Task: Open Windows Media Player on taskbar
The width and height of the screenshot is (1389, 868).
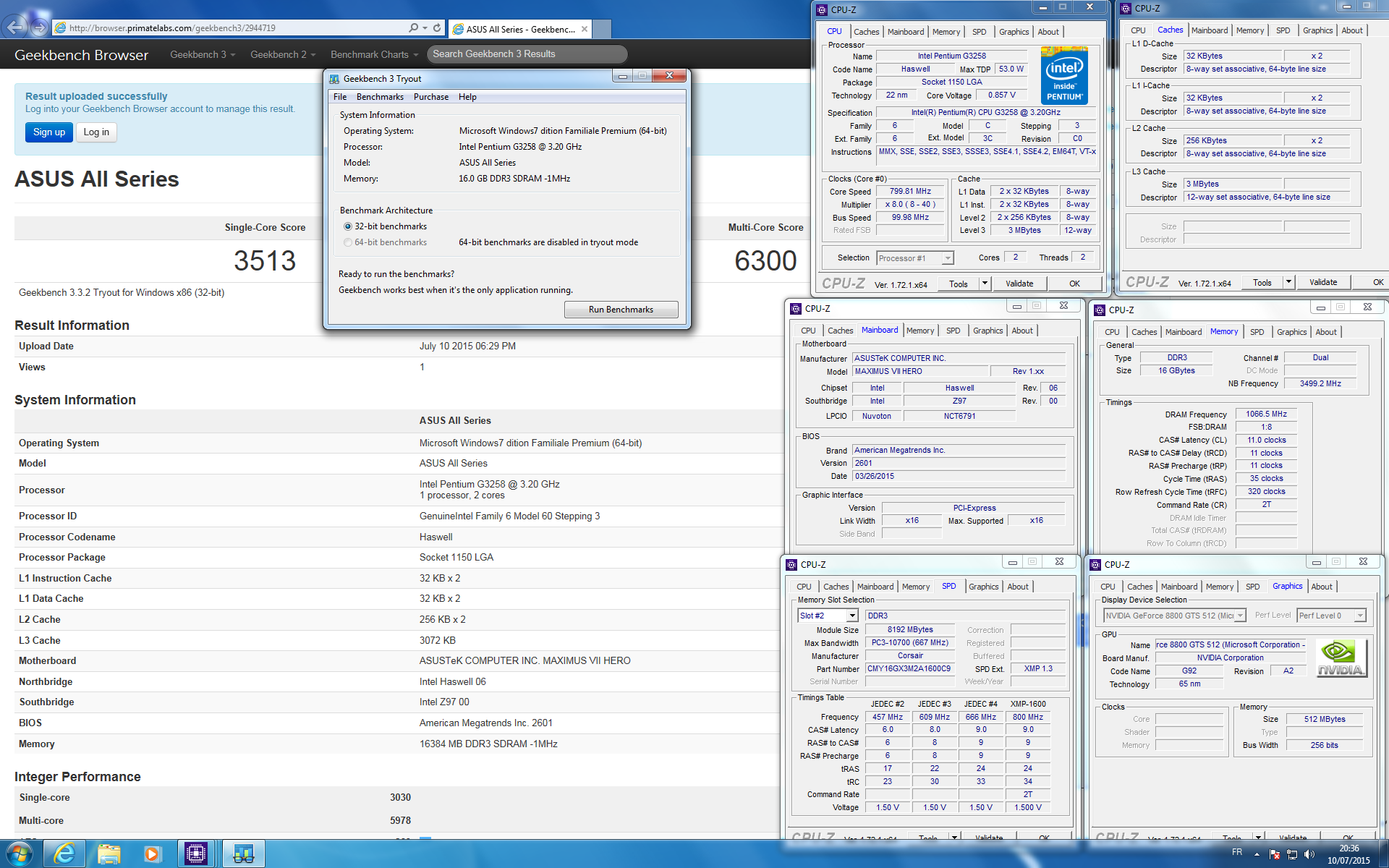Action: tap(152, 854)
